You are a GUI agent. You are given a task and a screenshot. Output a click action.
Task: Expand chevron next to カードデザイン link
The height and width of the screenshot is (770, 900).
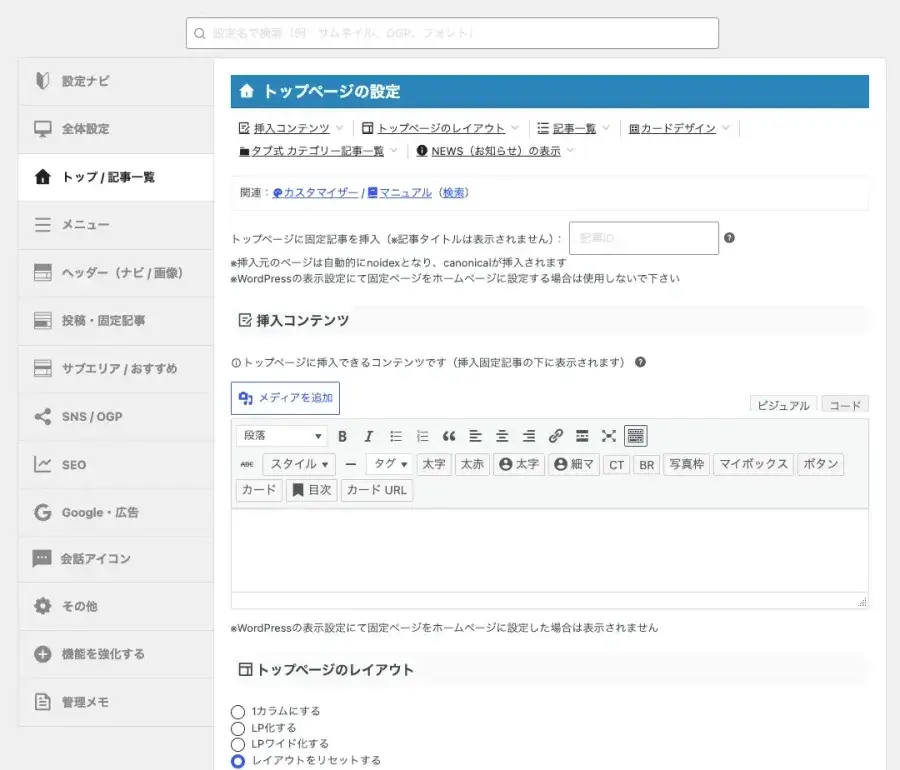(x=726, y=128)
